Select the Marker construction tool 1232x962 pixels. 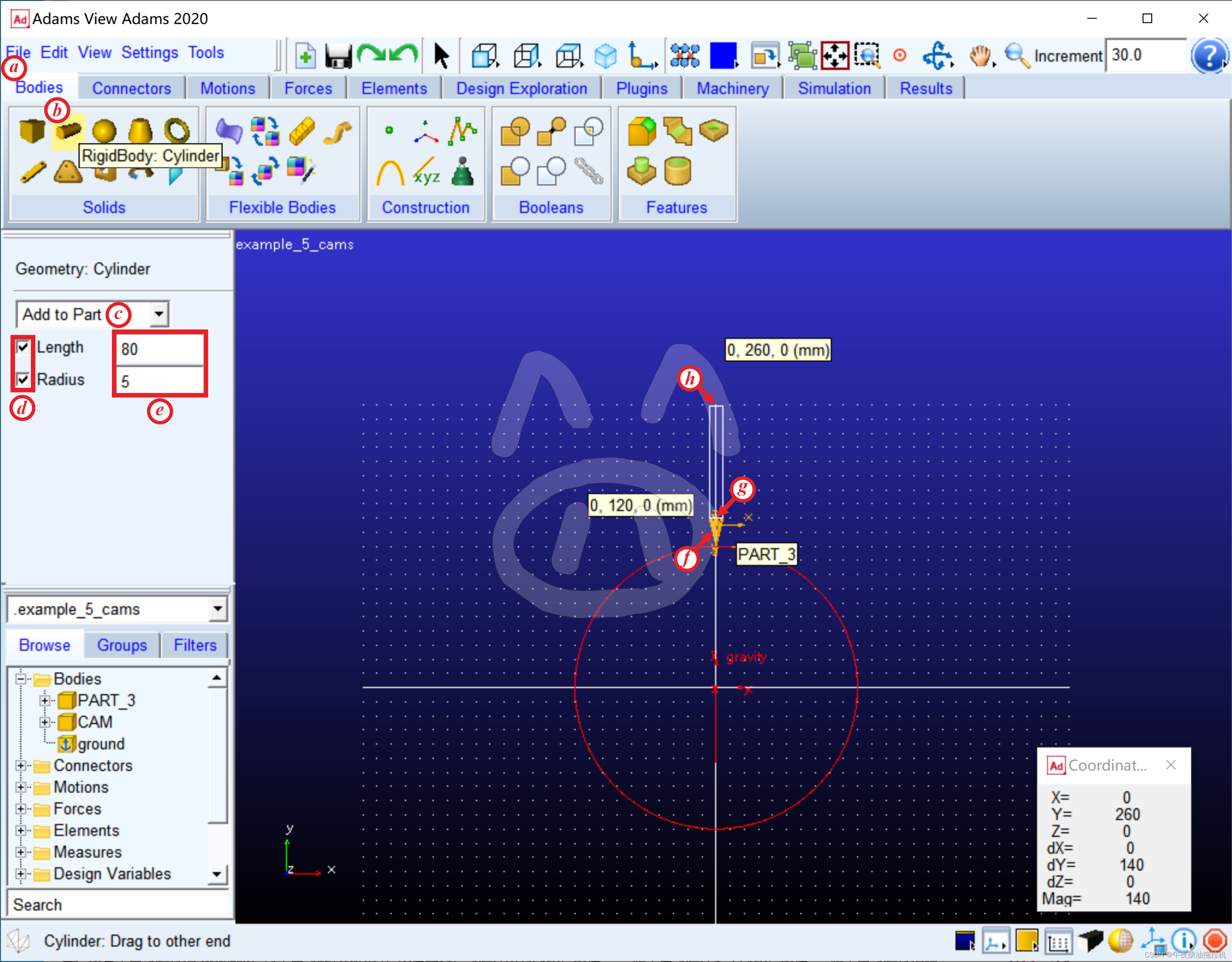coord(425,132)
